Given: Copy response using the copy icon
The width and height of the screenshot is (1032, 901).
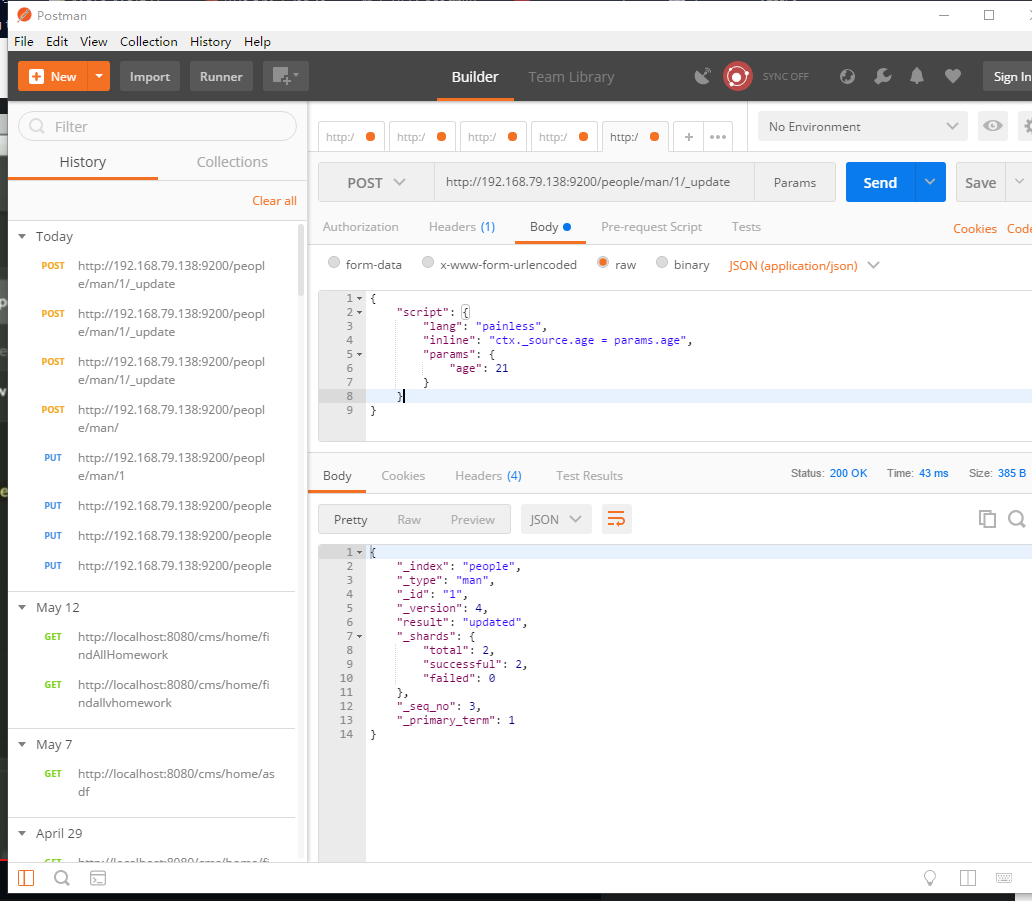Looking at the screenshot, I should tap(987, 519).
